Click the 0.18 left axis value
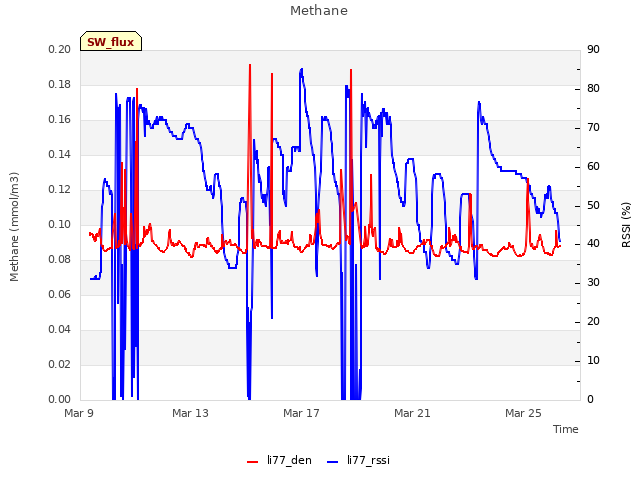640x480 pixels. coord(60,84)
